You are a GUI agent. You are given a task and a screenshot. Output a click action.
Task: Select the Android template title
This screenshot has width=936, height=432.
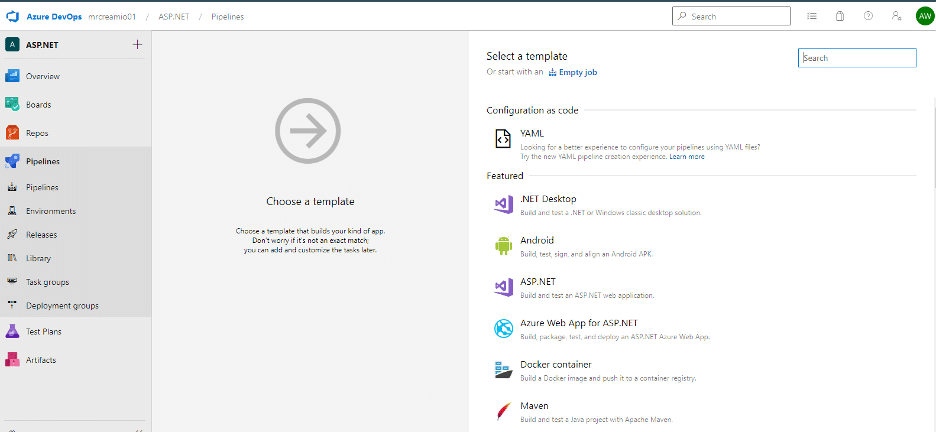(x=537, y=240)
